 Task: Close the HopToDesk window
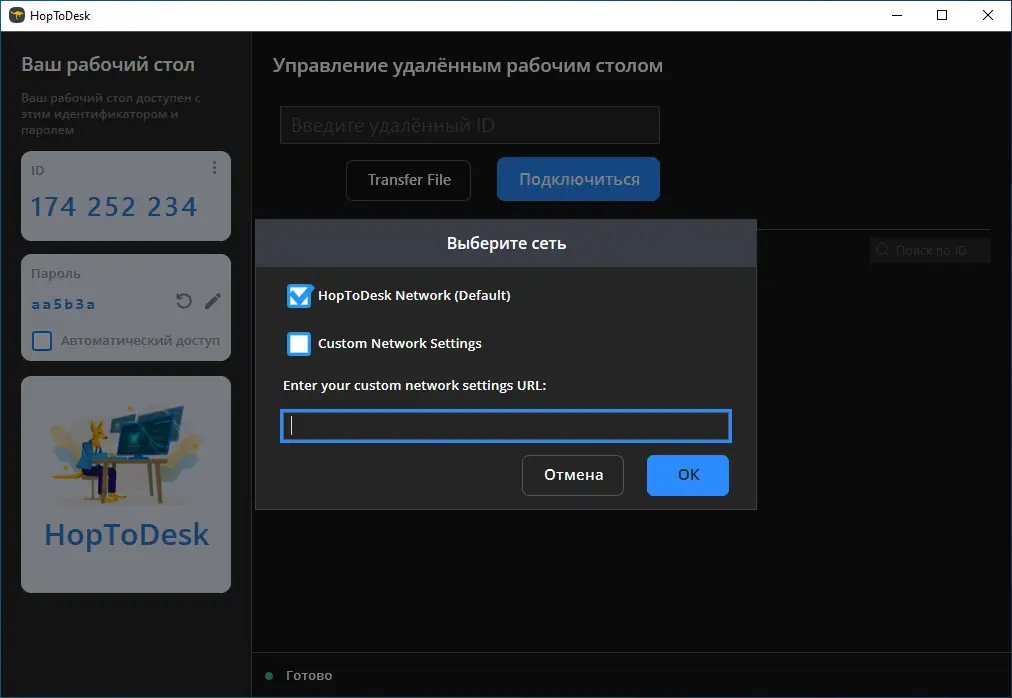[x=987, y=15]
